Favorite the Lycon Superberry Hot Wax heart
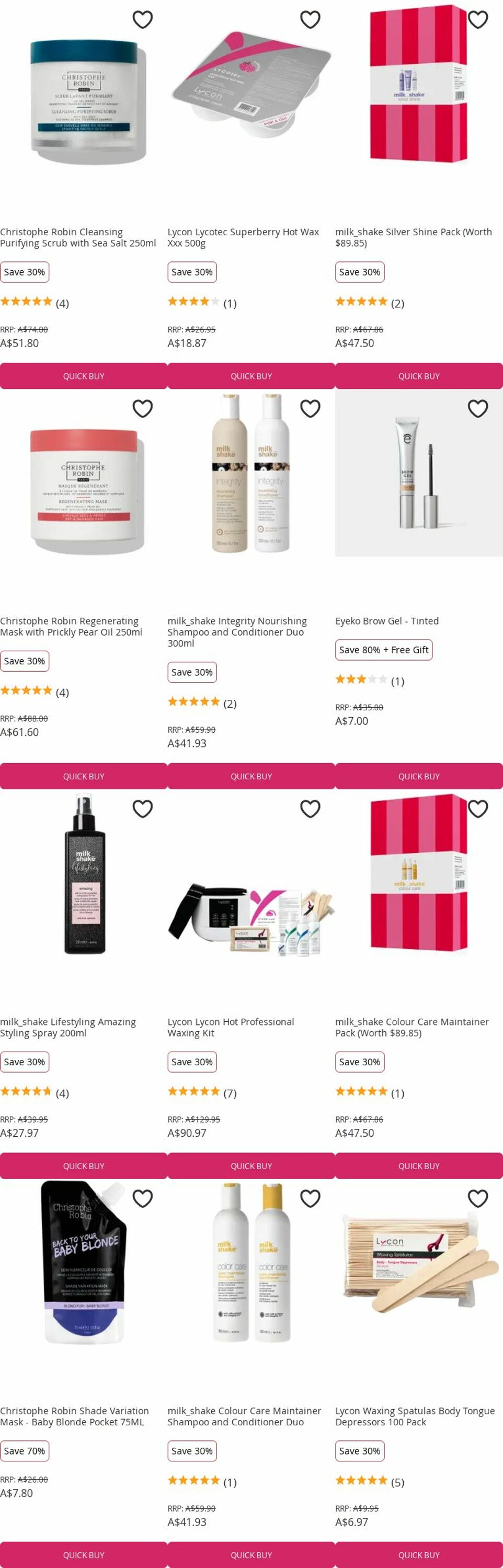Screen dimensions: 503x1568 pyautogui.click(x=310, y=19)
